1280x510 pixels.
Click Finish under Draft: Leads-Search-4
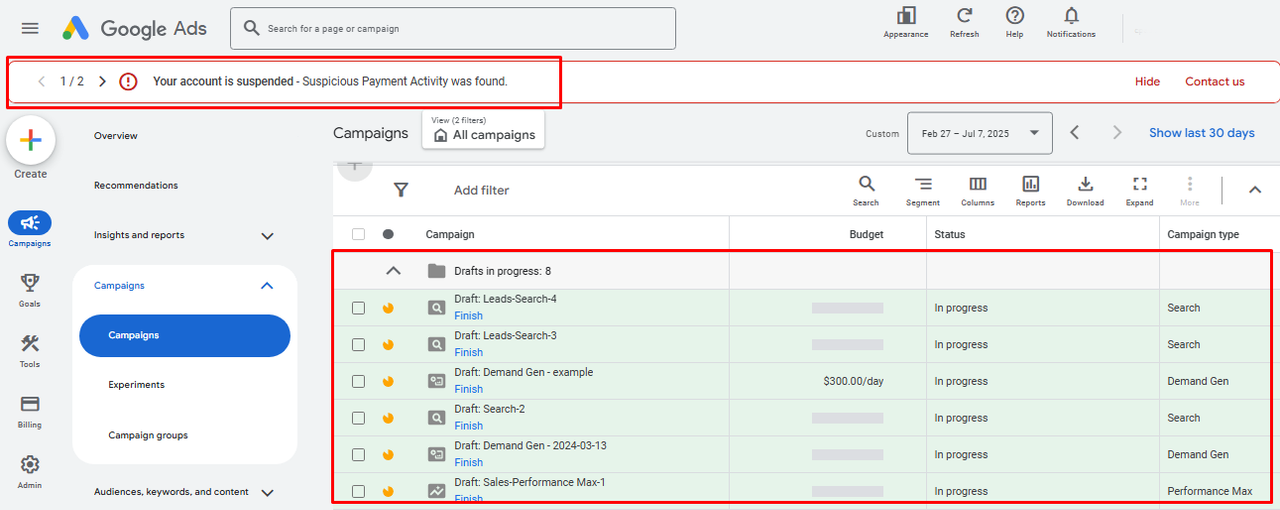[x=468, y=316]
